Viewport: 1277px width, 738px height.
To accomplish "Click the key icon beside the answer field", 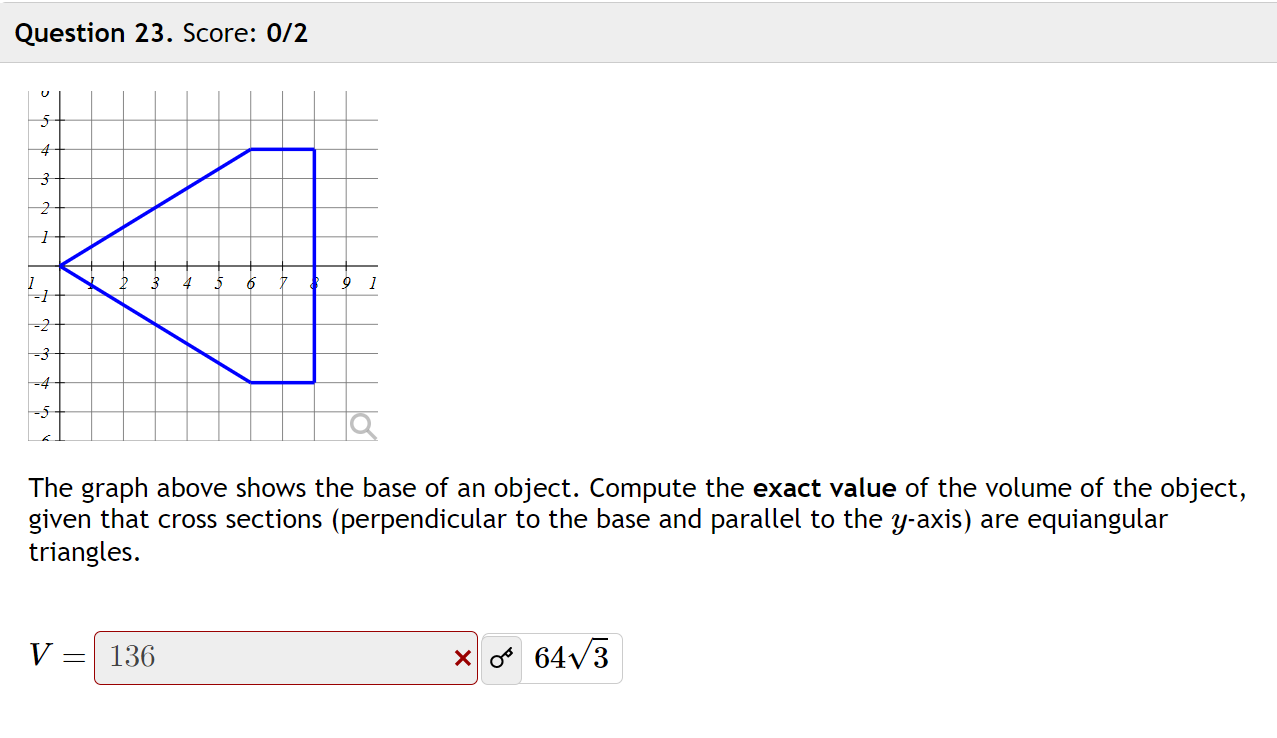I will click(500, 657).
